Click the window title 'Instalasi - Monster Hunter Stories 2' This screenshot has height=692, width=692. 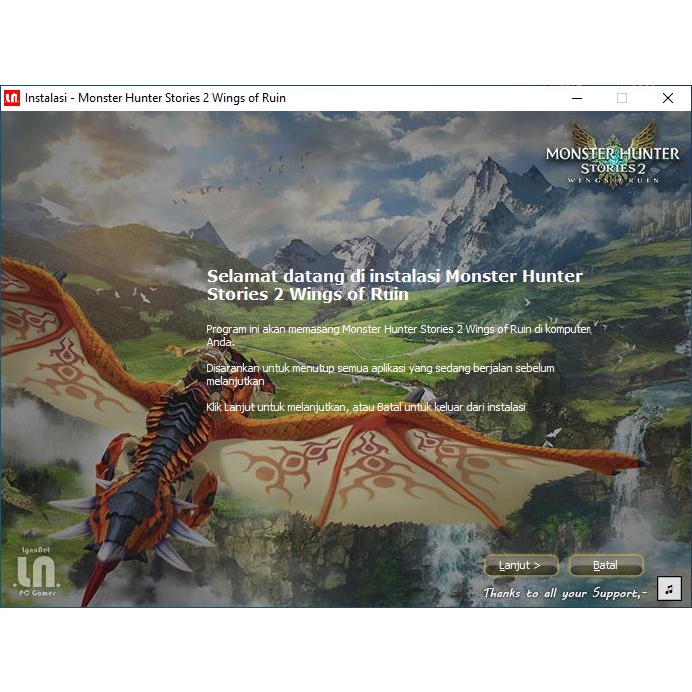tap(155, 98)
